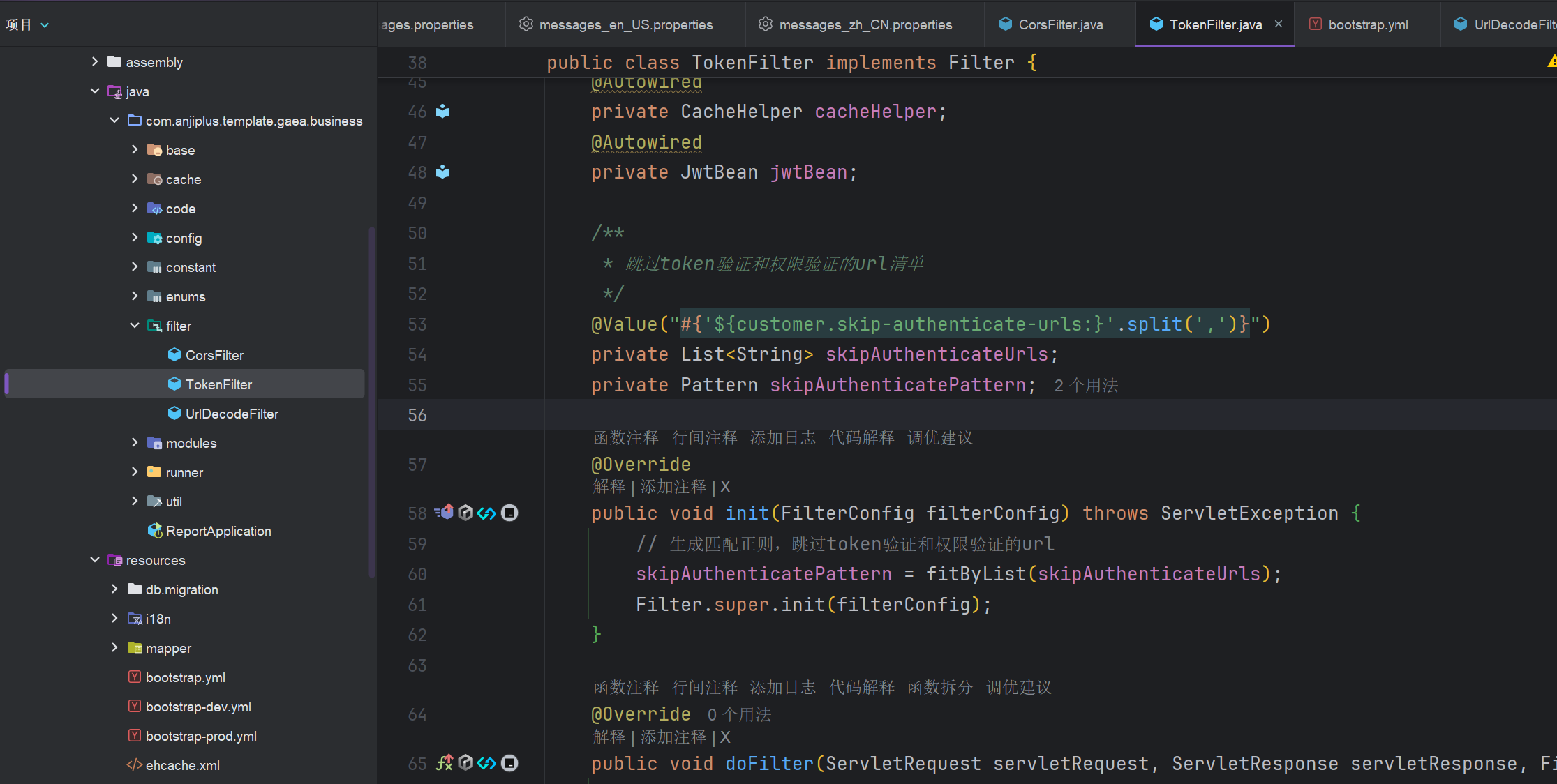1557x784 pixels.
Task: Switch to bootstrap.yml tab
Action: click(1367, 24)
